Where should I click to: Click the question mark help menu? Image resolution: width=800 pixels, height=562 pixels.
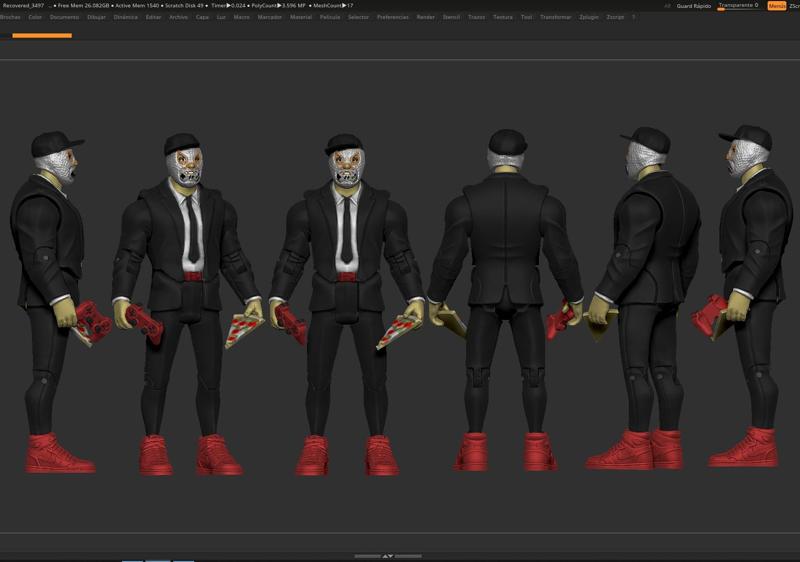tap(634, 17)
